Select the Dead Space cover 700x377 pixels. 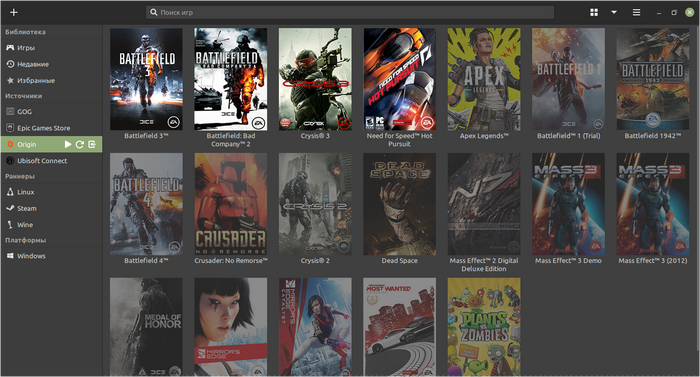pyautogui.click(x=400, y=204)
